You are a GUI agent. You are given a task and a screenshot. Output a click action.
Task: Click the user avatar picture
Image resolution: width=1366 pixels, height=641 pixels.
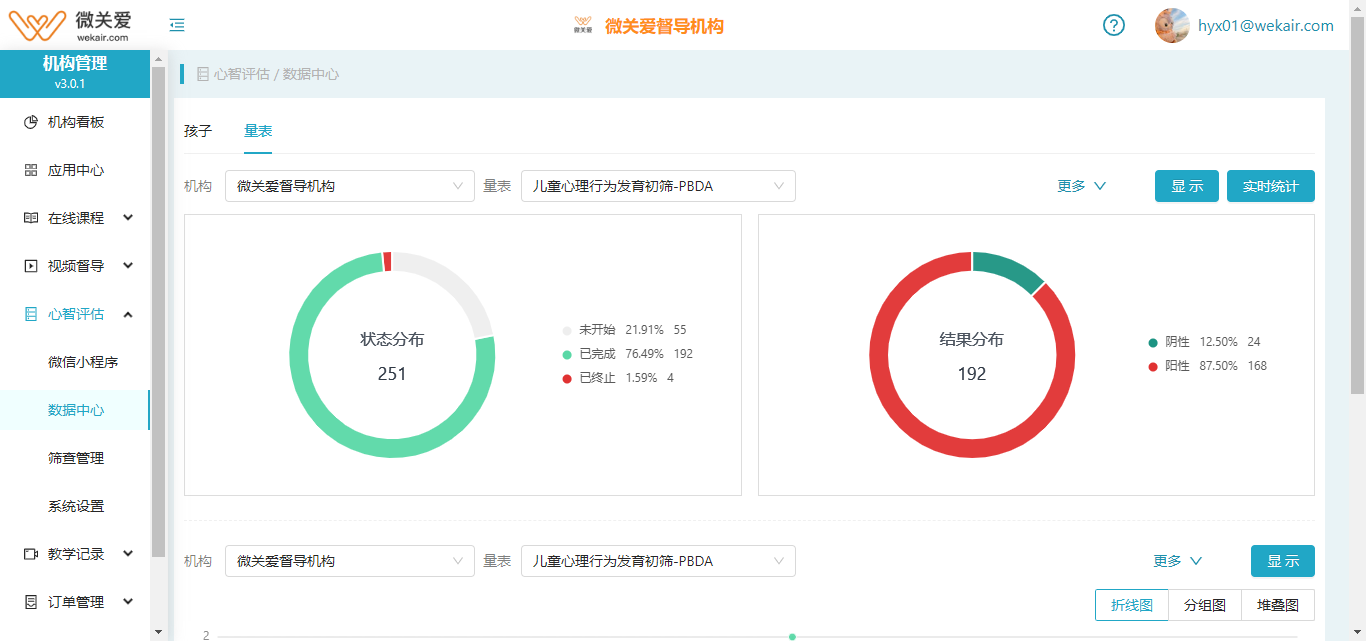(1171, 26)
